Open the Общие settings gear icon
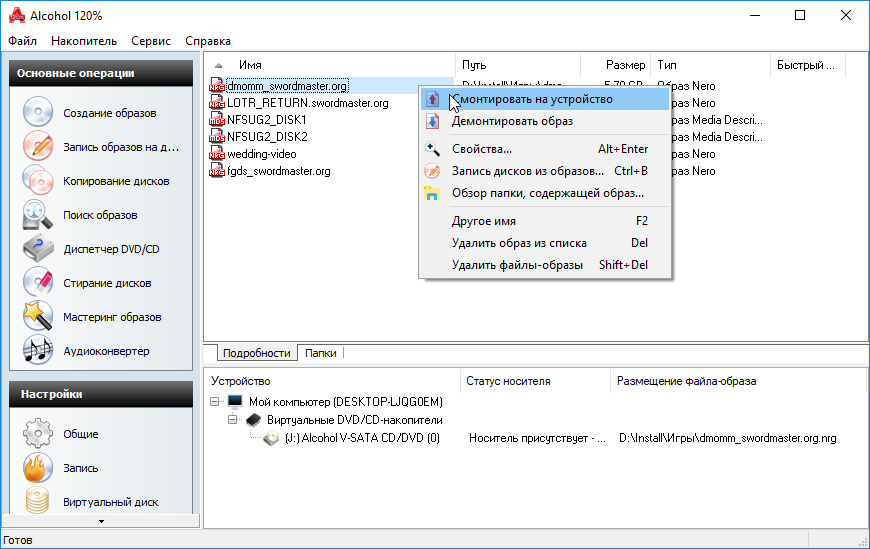The height and width of the screenshot is (549, 870). 38,434
